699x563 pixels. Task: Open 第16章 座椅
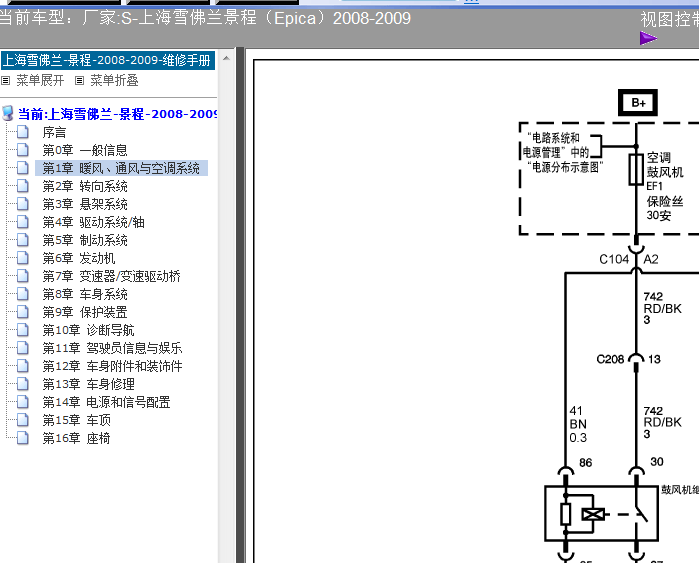(x=76, y=438)
